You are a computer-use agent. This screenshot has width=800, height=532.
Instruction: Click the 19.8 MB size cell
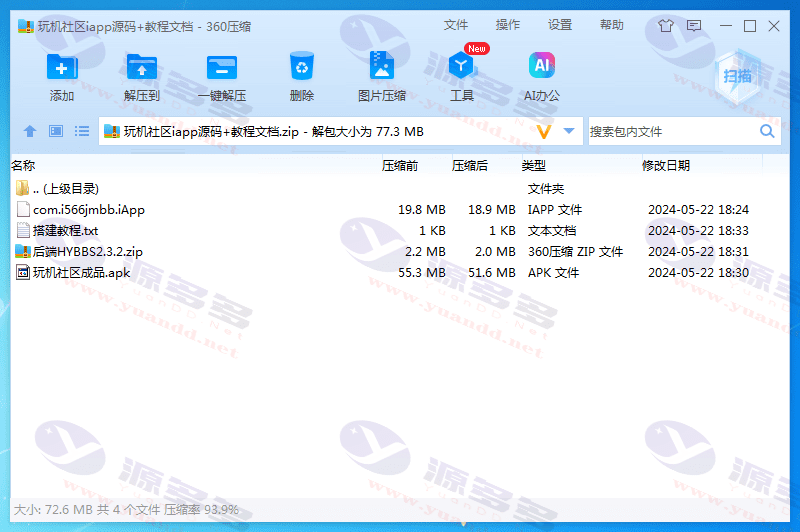coord(422,210)
